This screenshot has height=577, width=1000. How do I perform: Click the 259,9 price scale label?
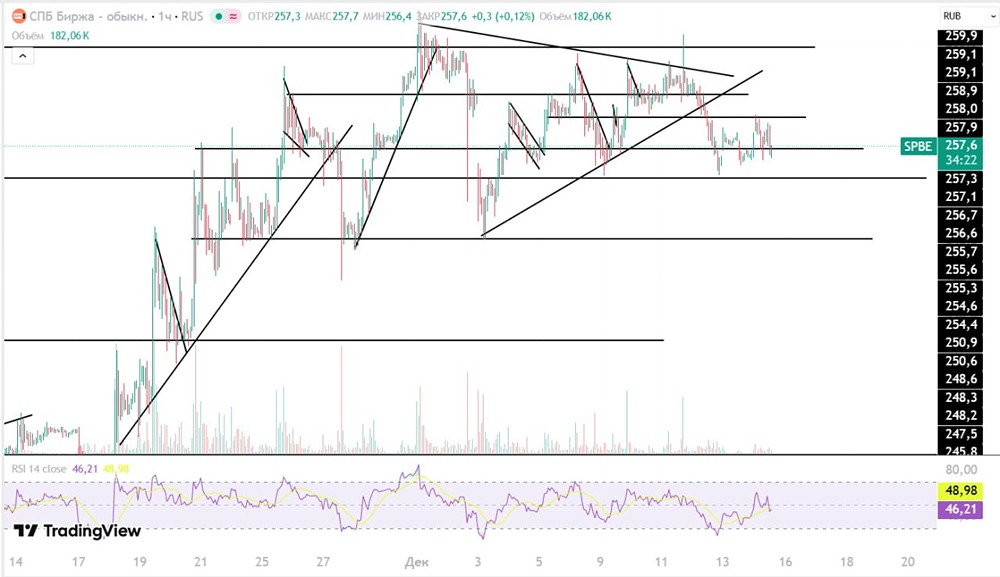(x=961, y=36)
